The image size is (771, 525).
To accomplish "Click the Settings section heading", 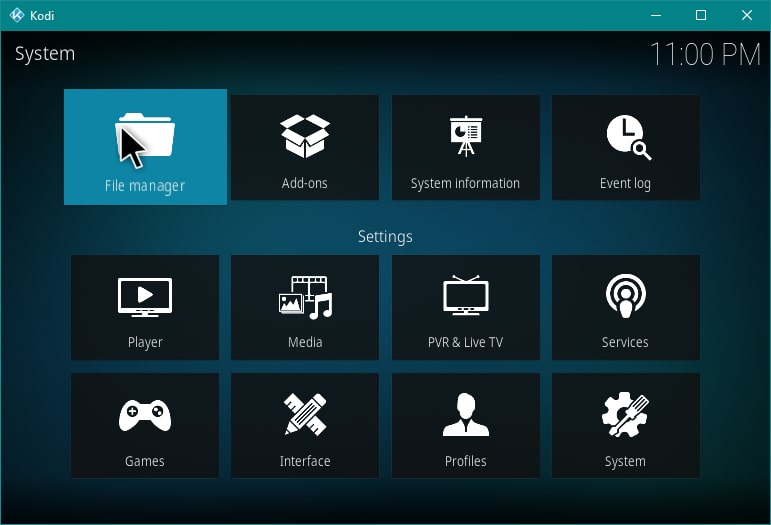I will [x=385, y=236].
